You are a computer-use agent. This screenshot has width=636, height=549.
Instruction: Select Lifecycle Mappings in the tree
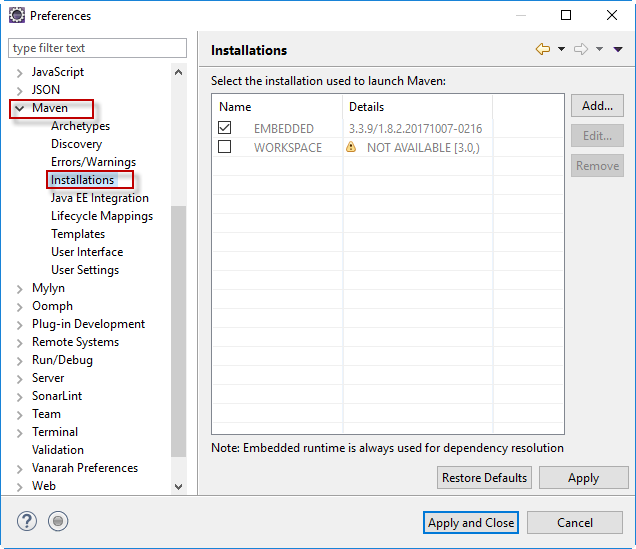[102, 216]
